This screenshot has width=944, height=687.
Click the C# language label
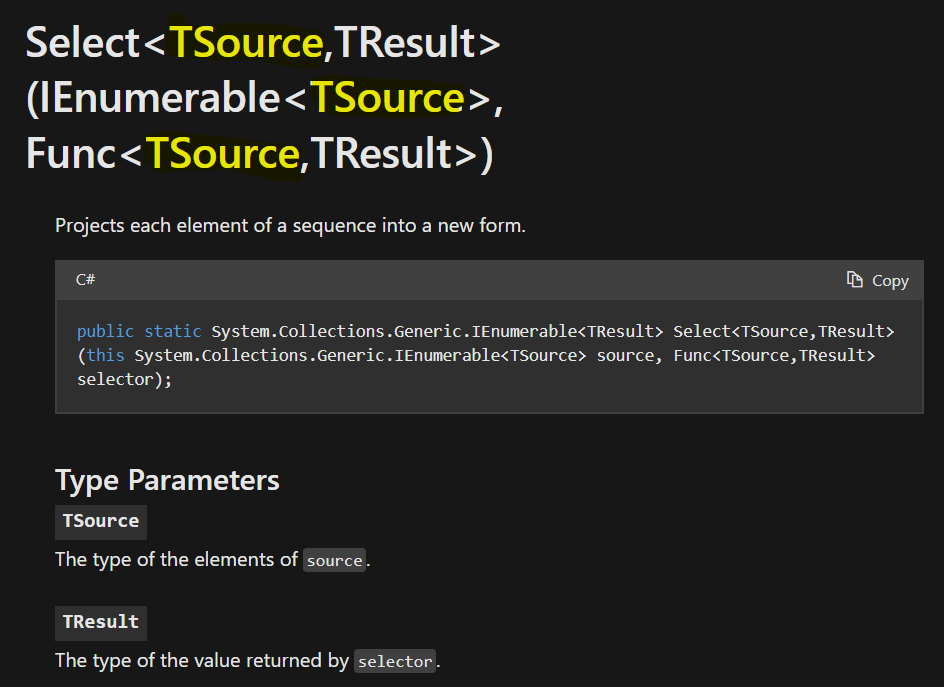click(x=86, y=280)
